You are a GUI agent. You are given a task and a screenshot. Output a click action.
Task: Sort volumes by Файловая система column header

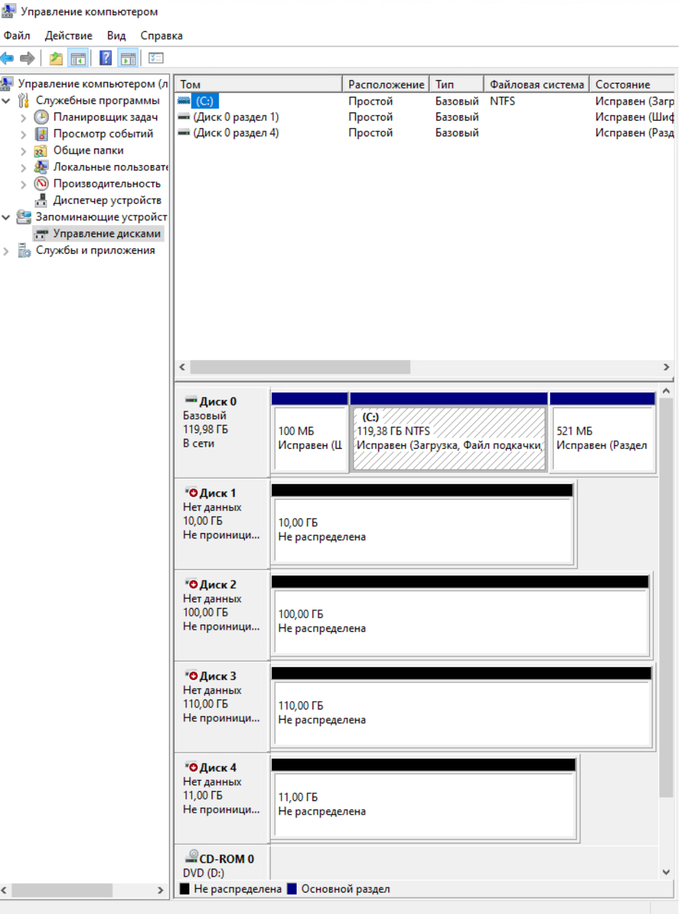(x=536, y=85)
